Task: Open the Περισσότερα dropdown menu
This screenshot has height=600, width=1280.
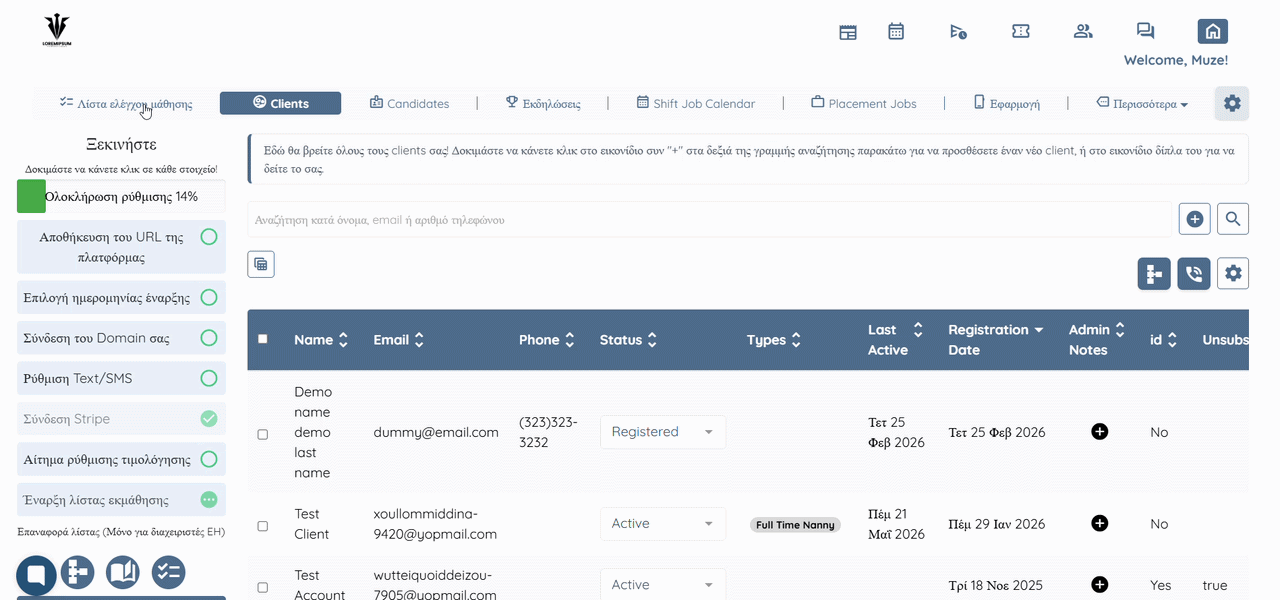Action: pyautogui.click(x=1142, y=103)
